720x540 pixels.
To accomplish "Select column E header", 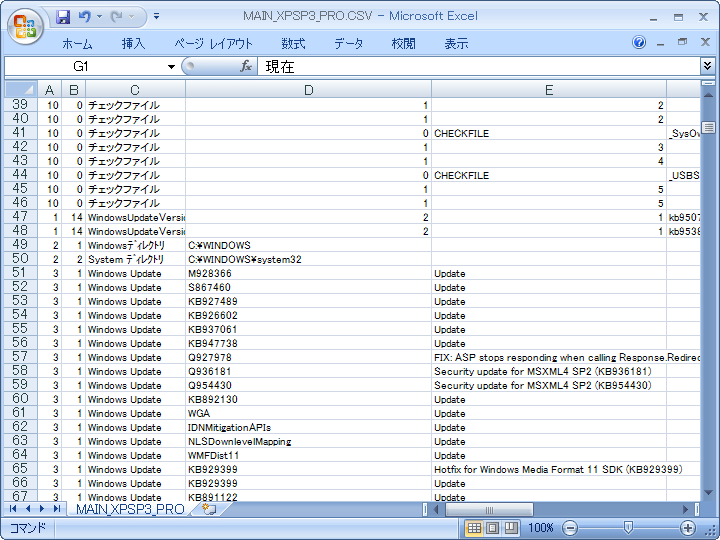I will point(549,90).
